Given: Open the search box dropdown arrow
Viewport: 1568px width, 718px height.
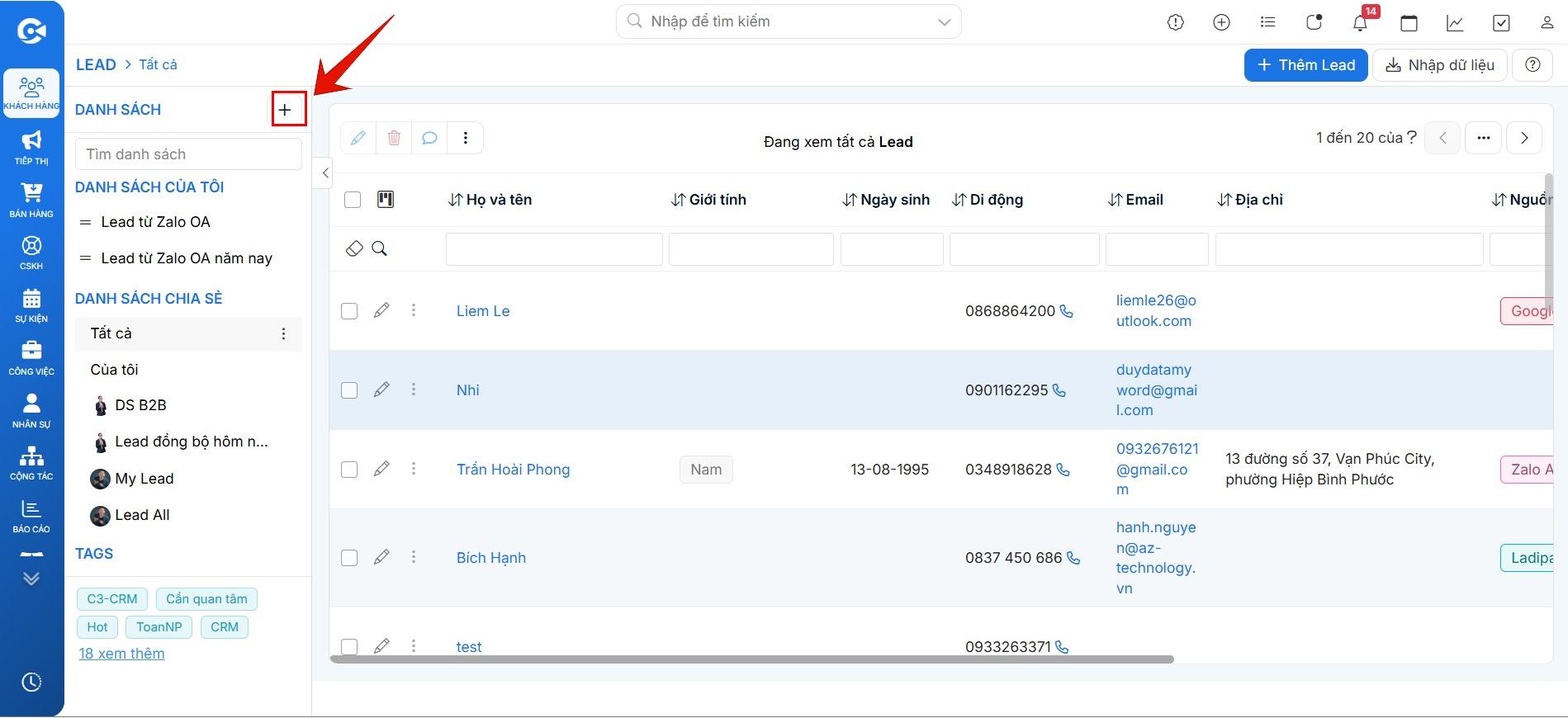Looking at the screenshot, I should coord(945,22).
